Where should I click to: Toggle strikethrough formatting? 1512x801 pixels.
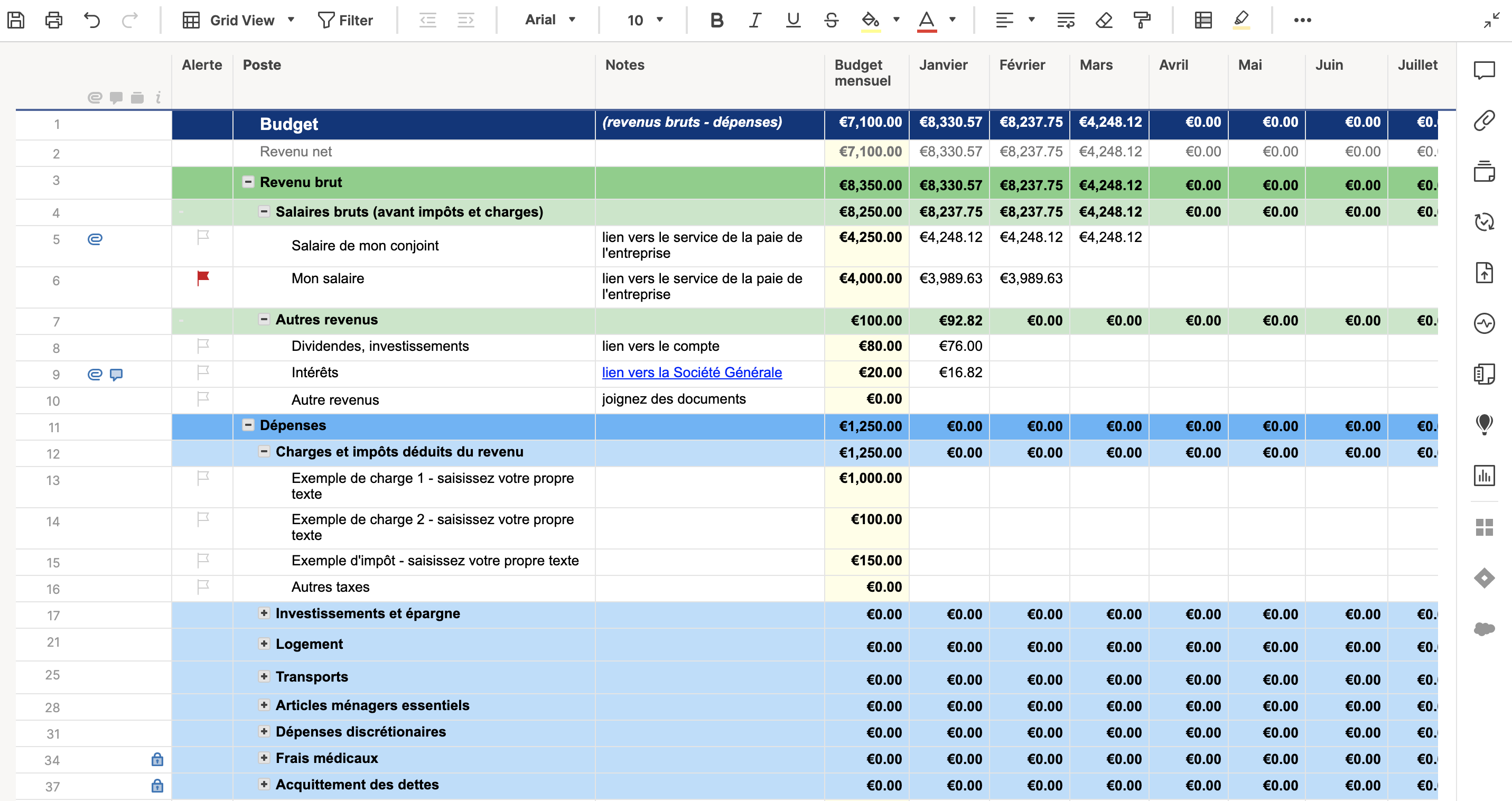(x=831, y=21)
